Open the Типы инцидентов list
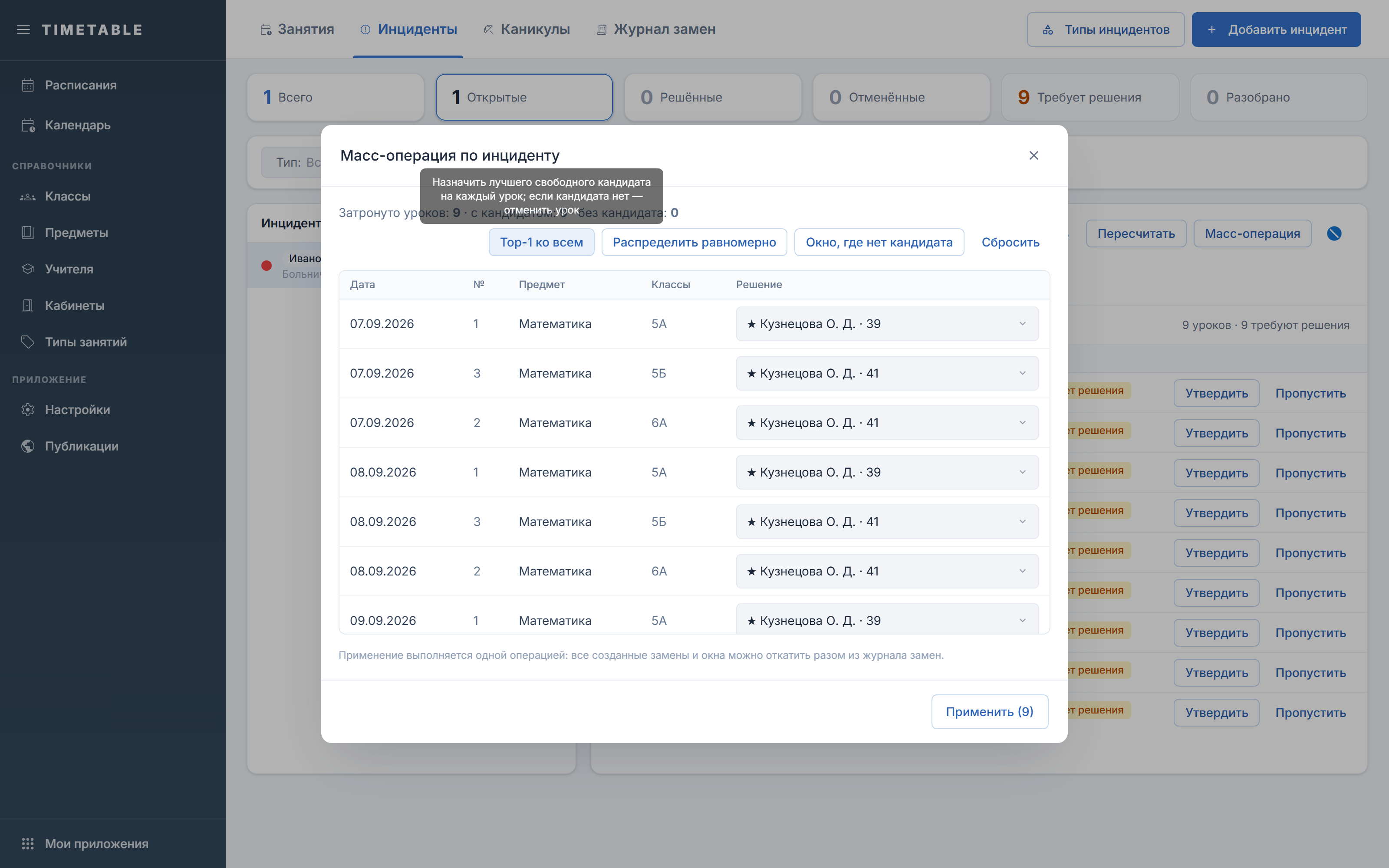 pyautogui.click(x=1106, y=29)
